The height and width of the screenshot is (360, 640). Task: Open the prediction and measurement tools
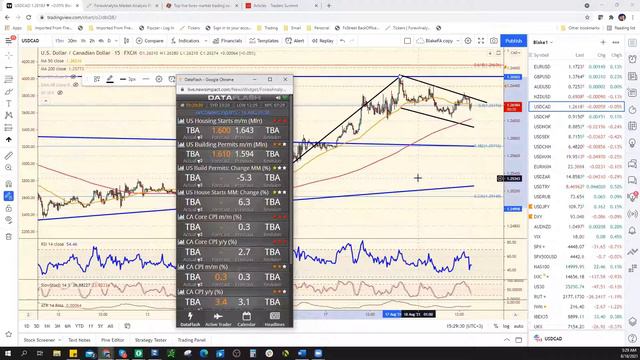(9, 128)
